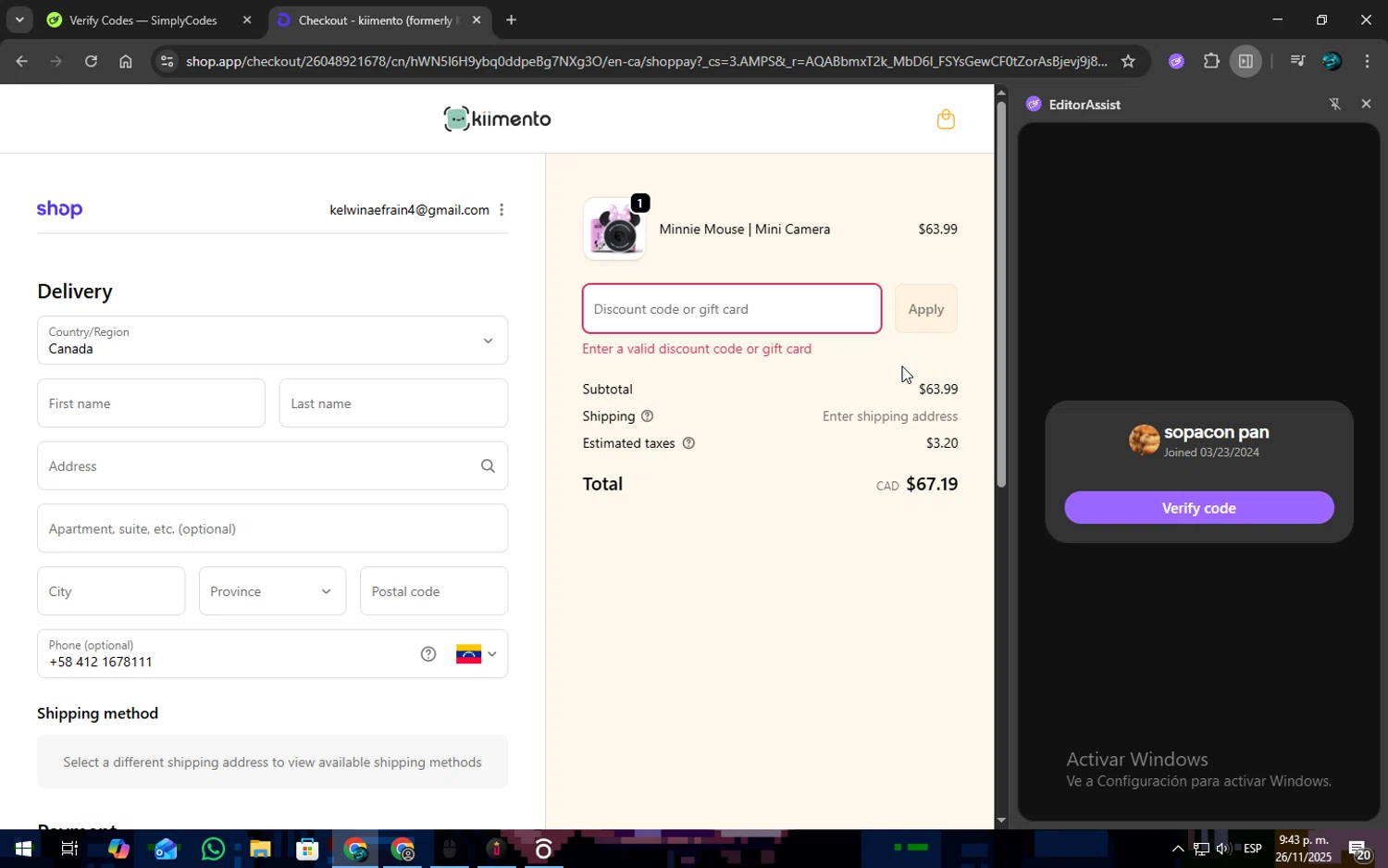This screenshot has height=868, width=1388.
Task: Reload the checkout page
Action: point(91,61)
